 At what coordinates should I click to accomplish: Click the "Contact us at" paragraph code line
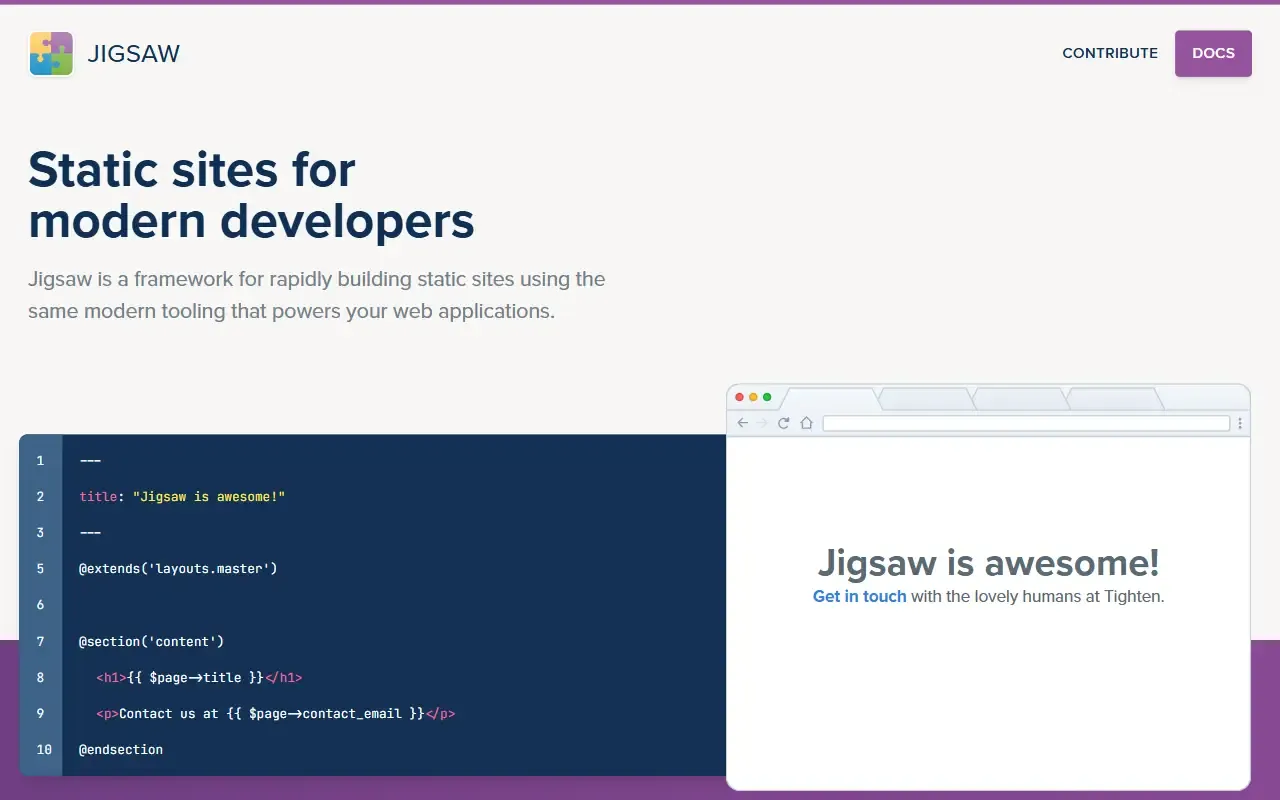[x=276, y=713]
